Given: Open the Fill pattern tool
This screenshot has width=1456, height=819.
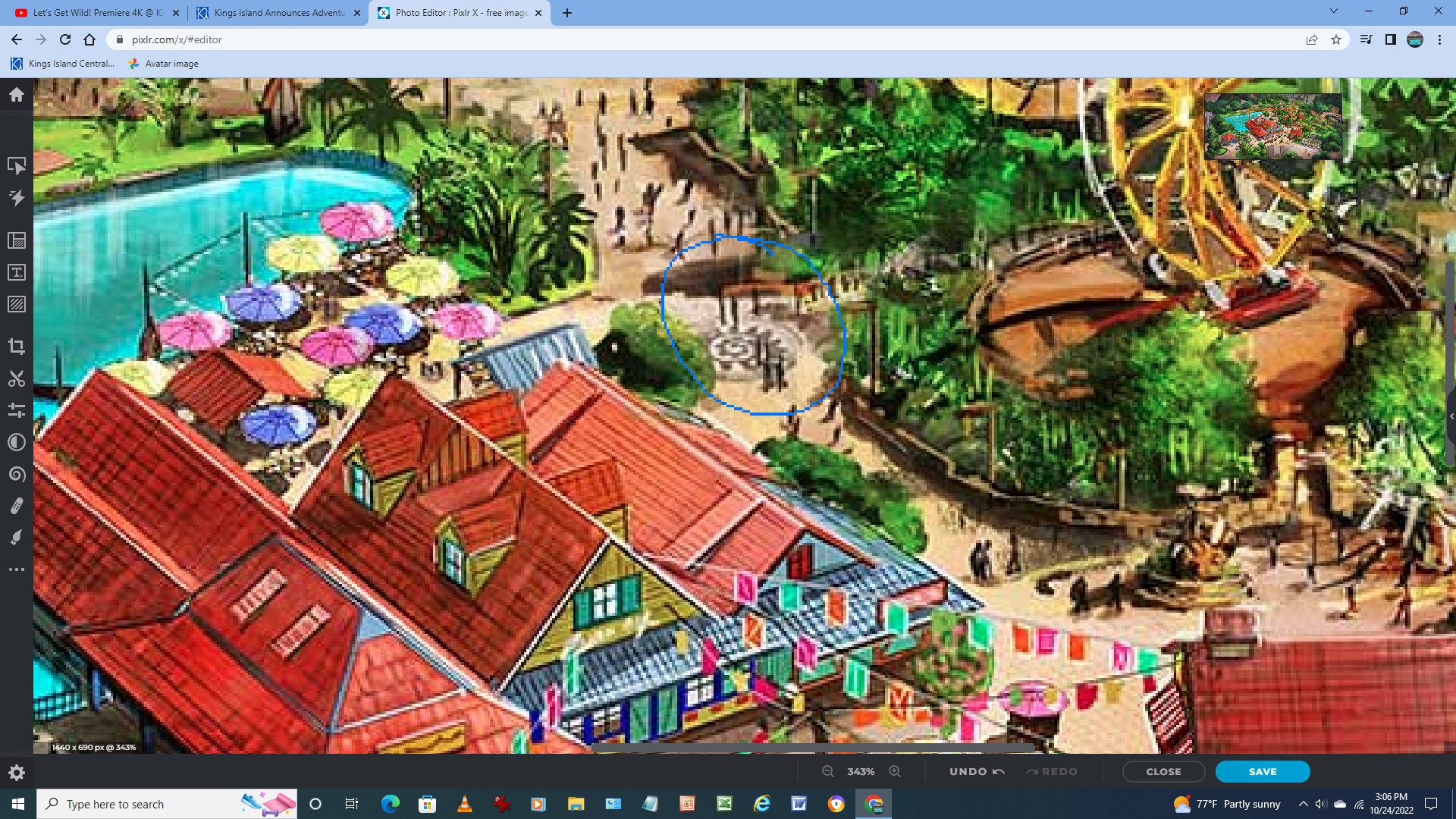Looking at the screenshot, I should [17, 304].
